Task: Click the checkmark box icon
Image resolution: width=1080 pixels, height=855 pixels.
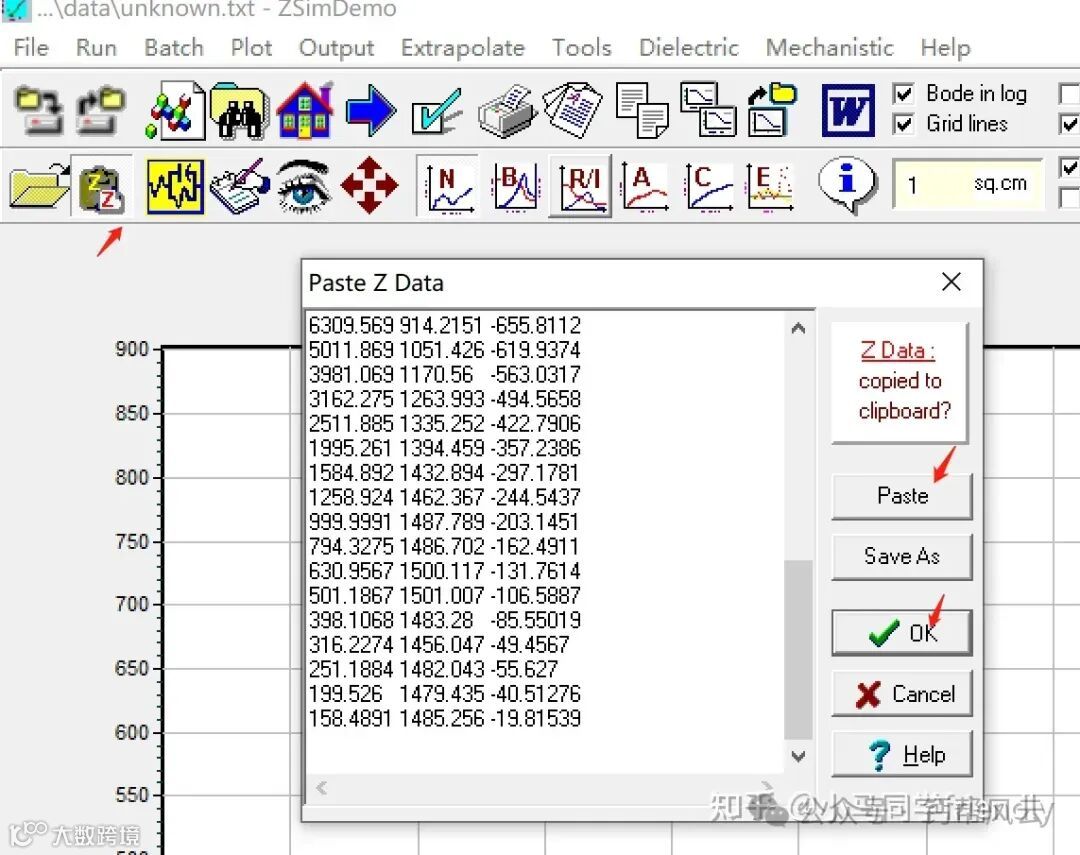Action: tap(436, 111)
